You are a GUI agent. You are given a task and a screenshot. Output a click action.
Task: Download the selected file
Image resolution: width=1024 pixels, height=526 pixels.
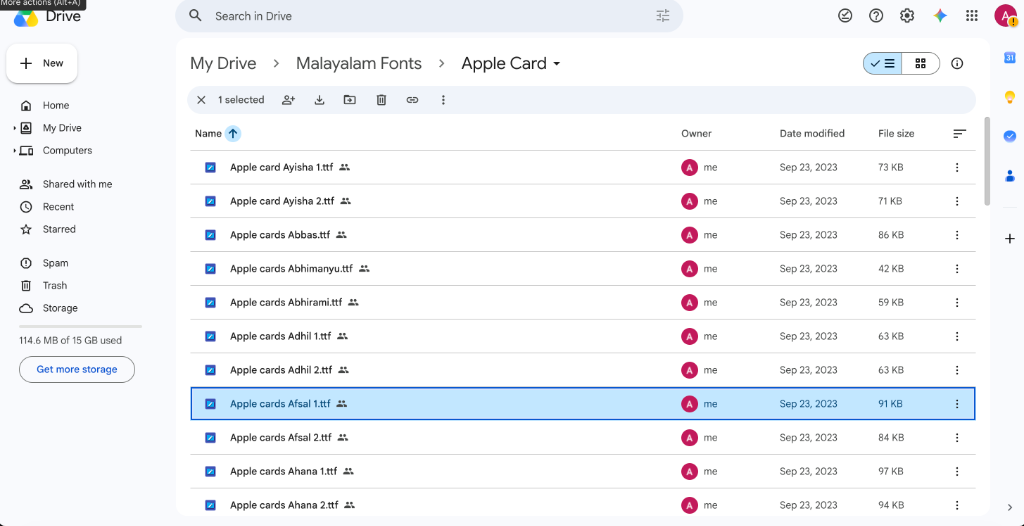pos(319,100)
